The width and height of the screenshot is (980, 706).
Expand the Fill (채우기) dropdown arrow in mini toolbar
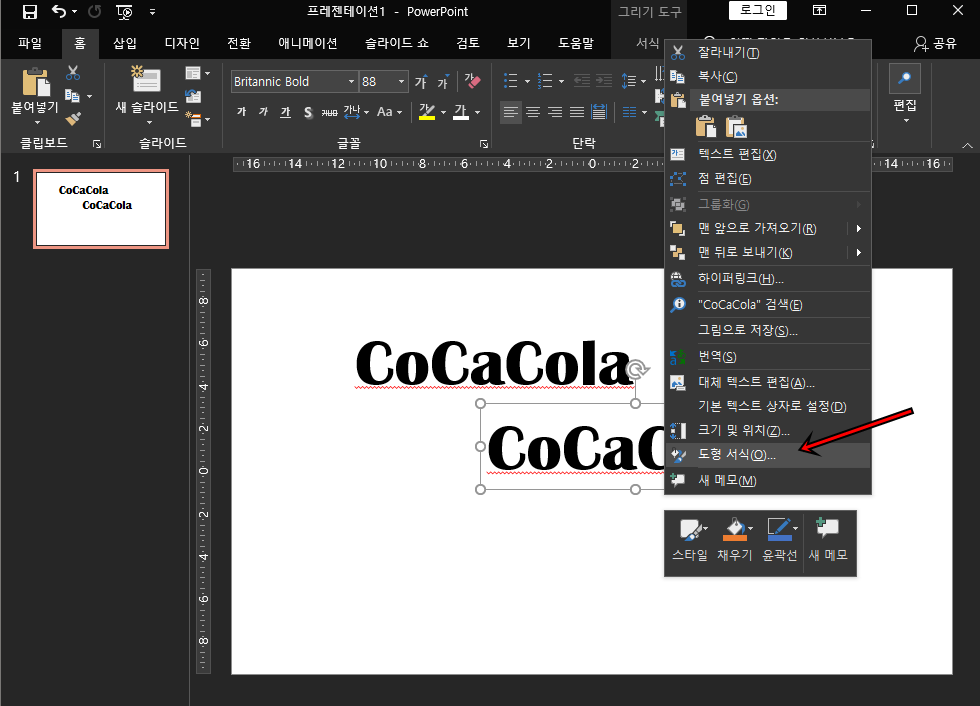pos(750,529)
